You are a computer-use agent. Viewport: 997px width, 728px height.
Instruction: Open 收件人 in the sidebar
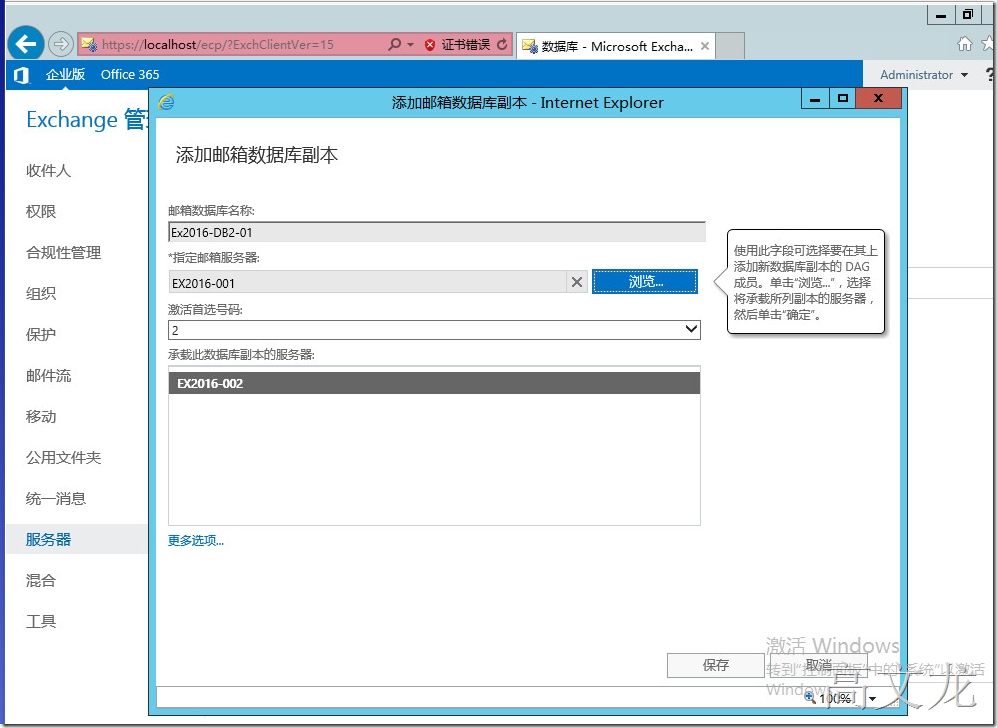pos(48,170)
